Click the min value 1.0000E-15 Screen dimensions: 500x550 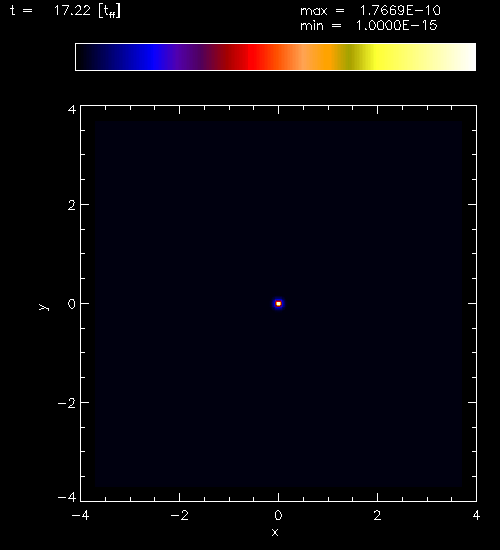point(397,26)
